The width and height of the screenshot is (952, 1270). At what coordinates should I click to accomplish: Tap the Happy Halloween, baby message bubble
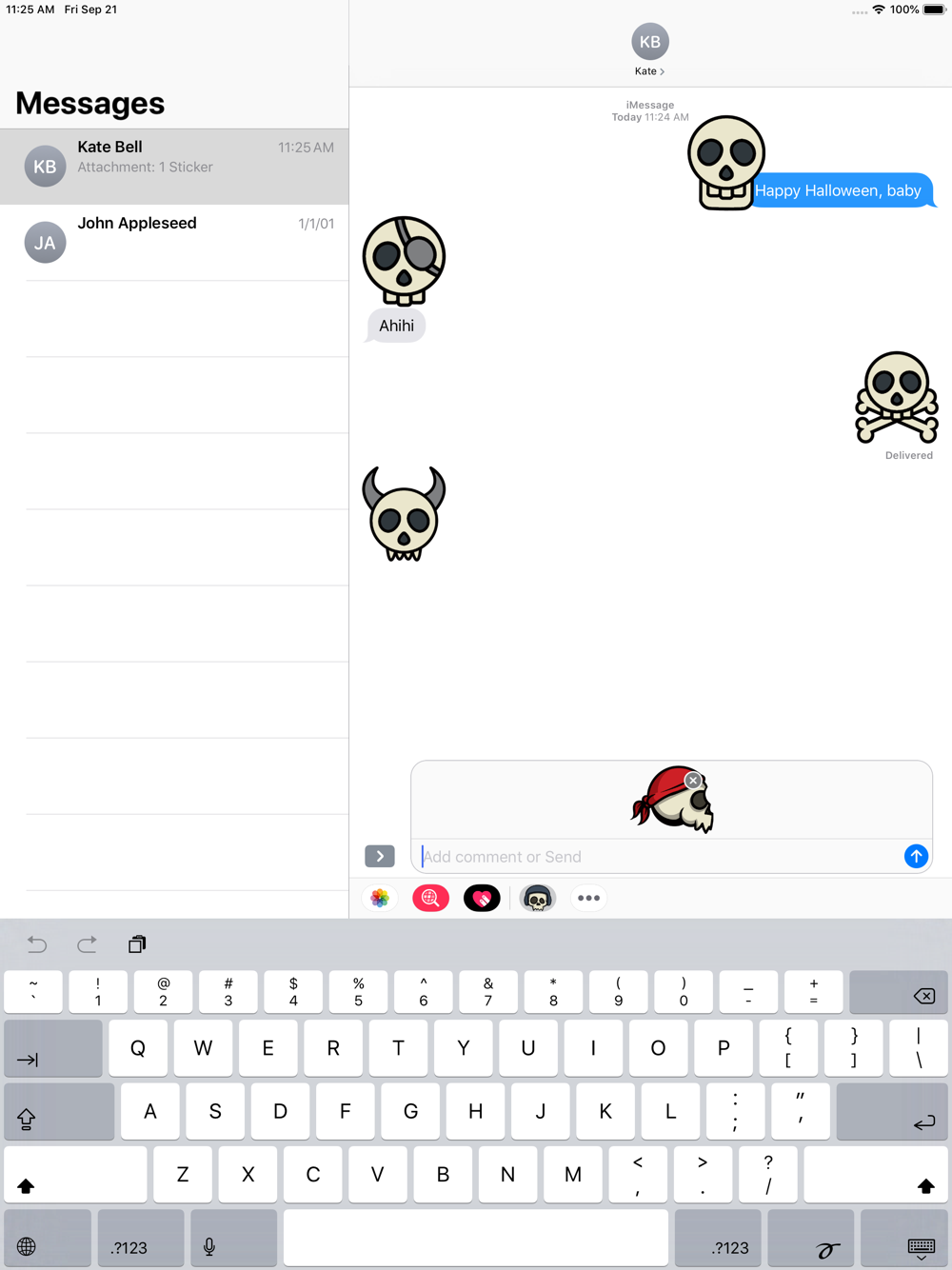point(842,190)
